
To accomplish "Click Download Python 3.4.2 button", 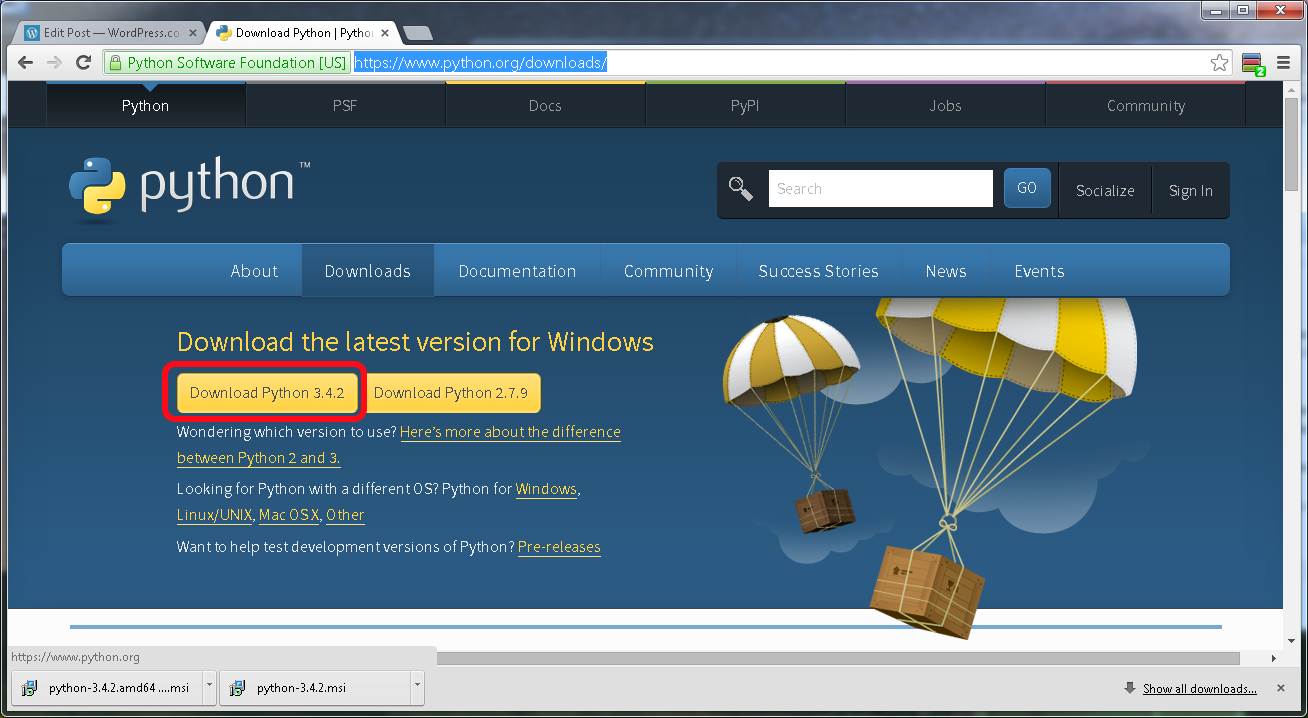I will click(x=267, y=393).
